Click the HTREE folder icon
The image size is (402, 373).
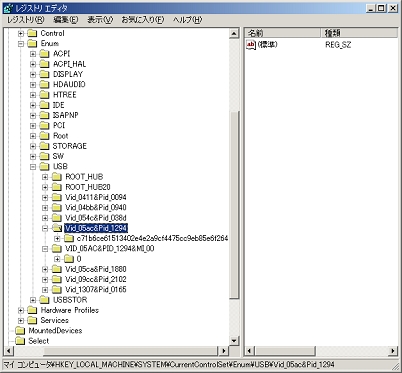(44, 95)
